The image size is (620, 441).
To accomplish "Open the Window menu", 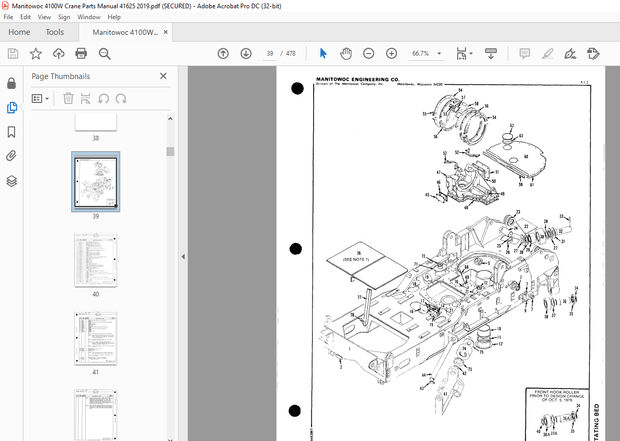I will [89, 17].
